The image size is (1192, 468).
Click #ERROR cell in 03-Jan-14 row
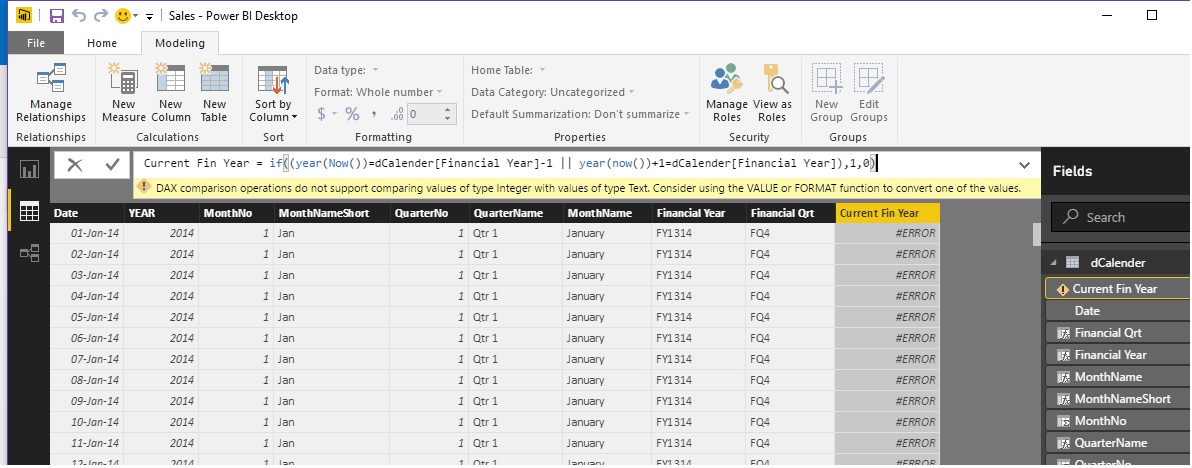887,275
